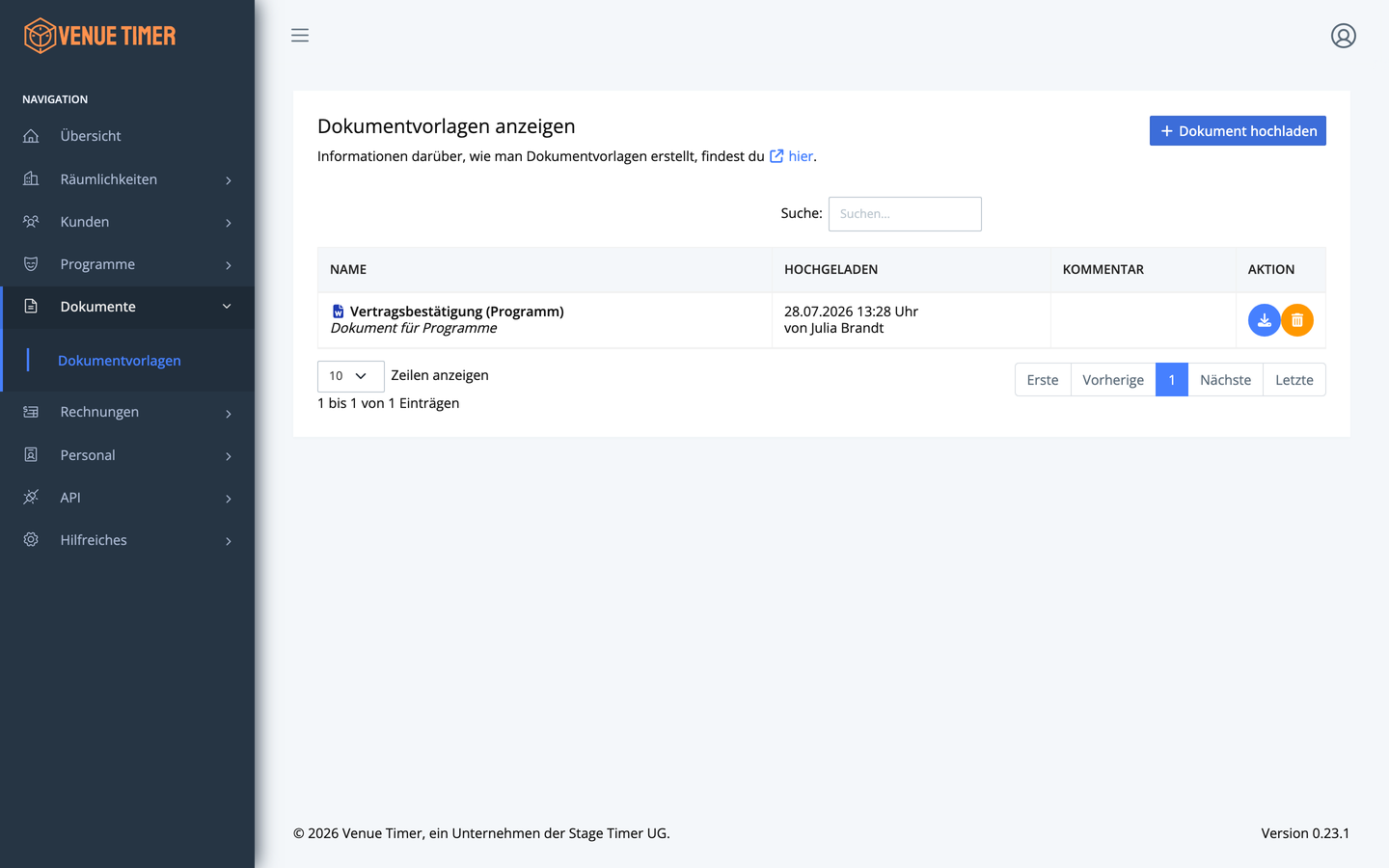Click the Räumlichkeiten building icon

(x=31, y=178)
